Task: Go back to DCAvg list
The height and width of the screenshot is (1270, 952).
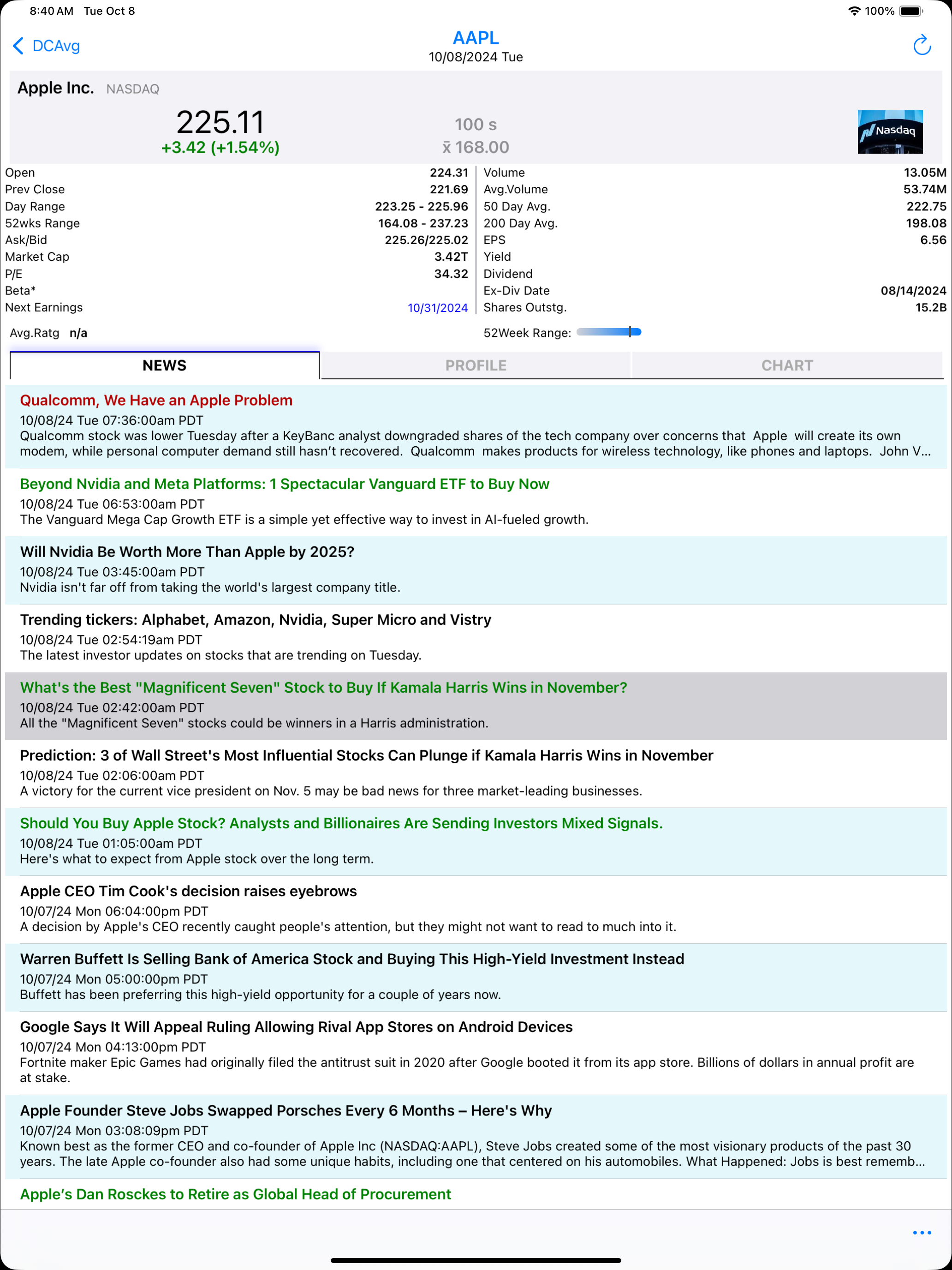Action: point(46,46)
